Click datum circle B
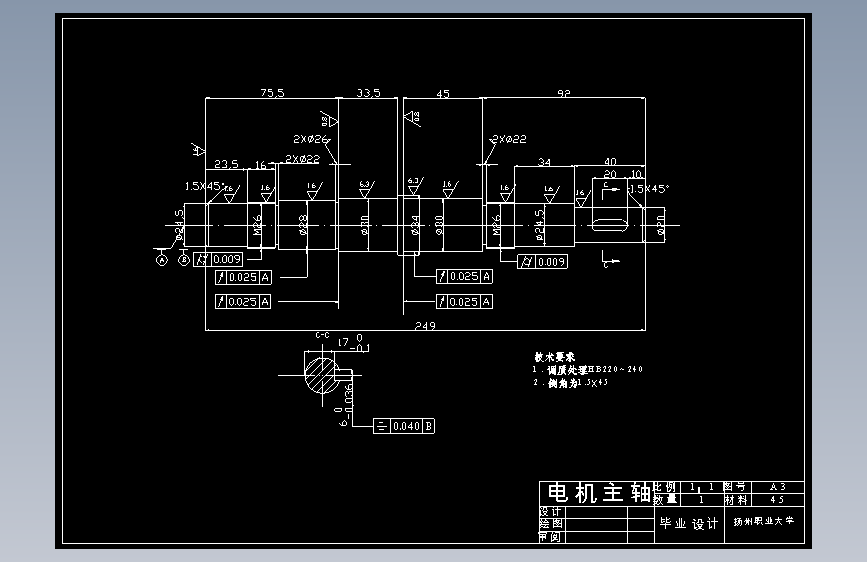Screen dimensions: 867x562 184,259
